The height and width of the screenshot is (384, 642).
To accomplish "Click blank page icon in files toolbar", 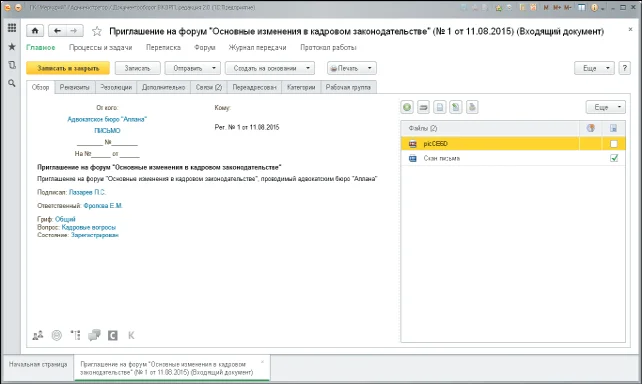I will point(440,107).
